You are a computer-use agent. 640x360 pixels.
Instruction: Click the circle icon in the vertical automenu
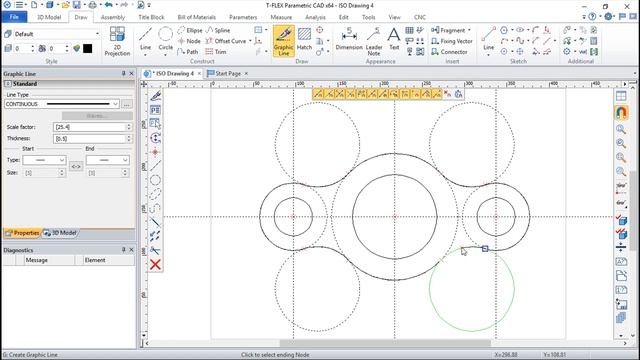155,180
